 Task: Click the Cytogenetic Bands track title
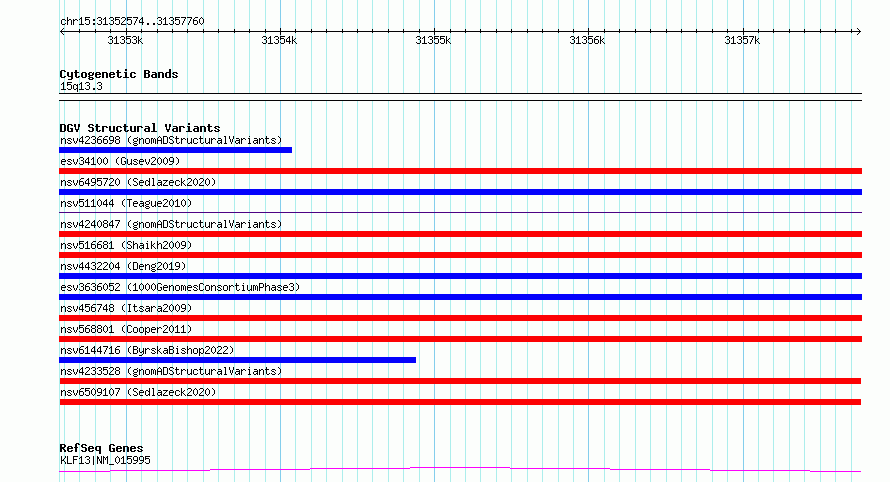(x=119, y=74)
